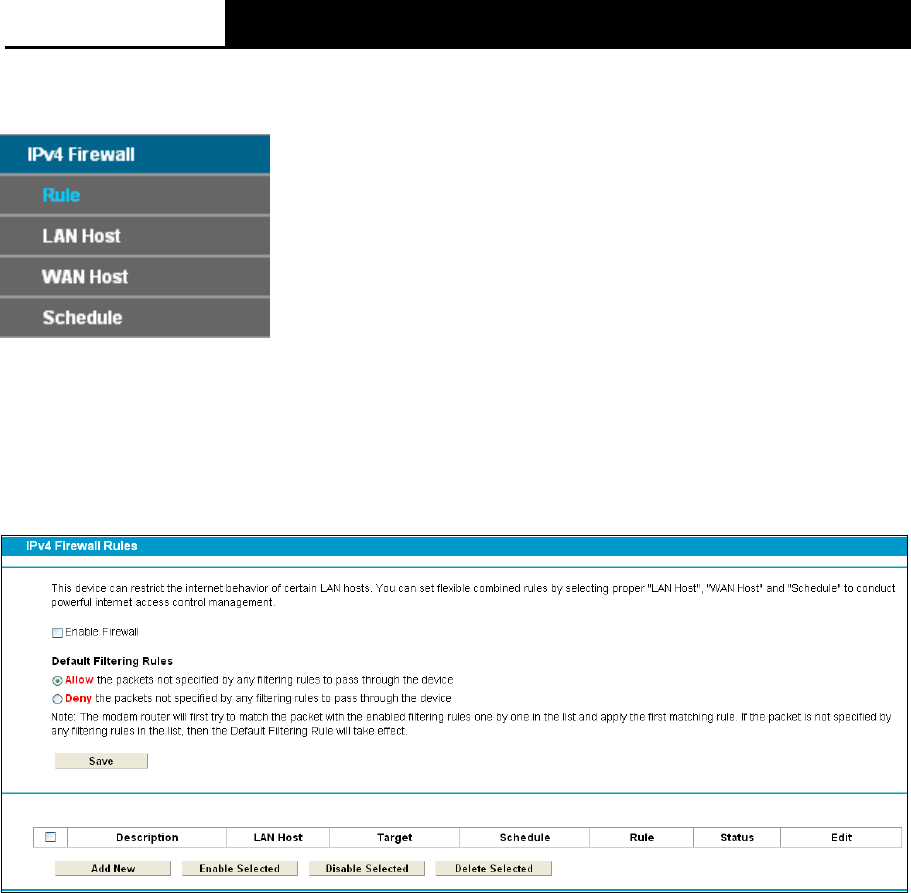Screen dimensions: 911x893
Task: Tick the Enable Firewall checkbox
Action: pos(58,633)
